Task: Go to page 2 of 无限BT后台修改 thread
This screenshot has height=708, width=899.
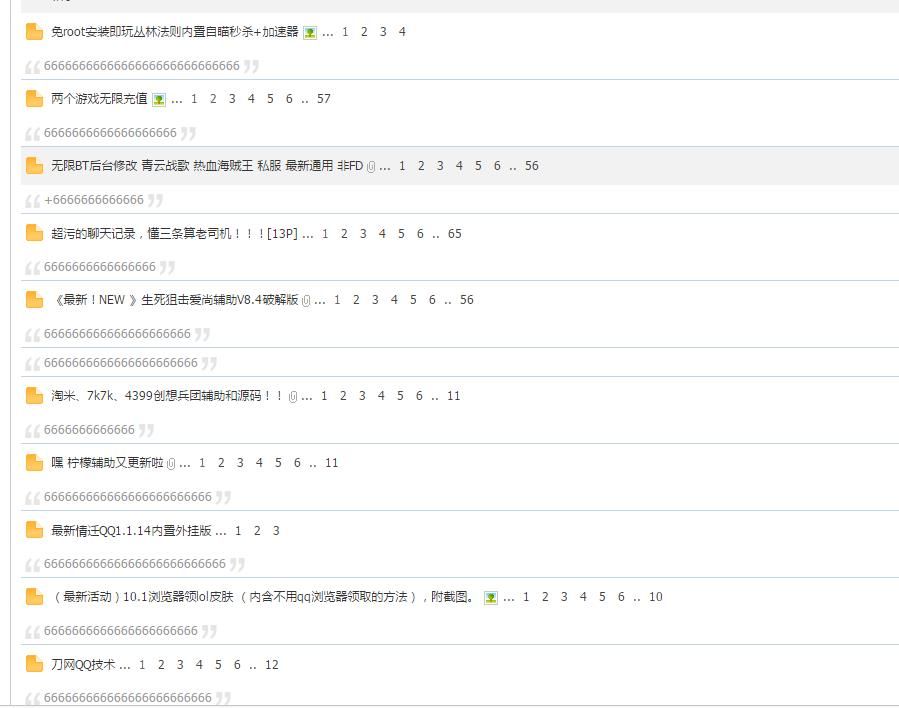Action: click(x=421, y=166)
